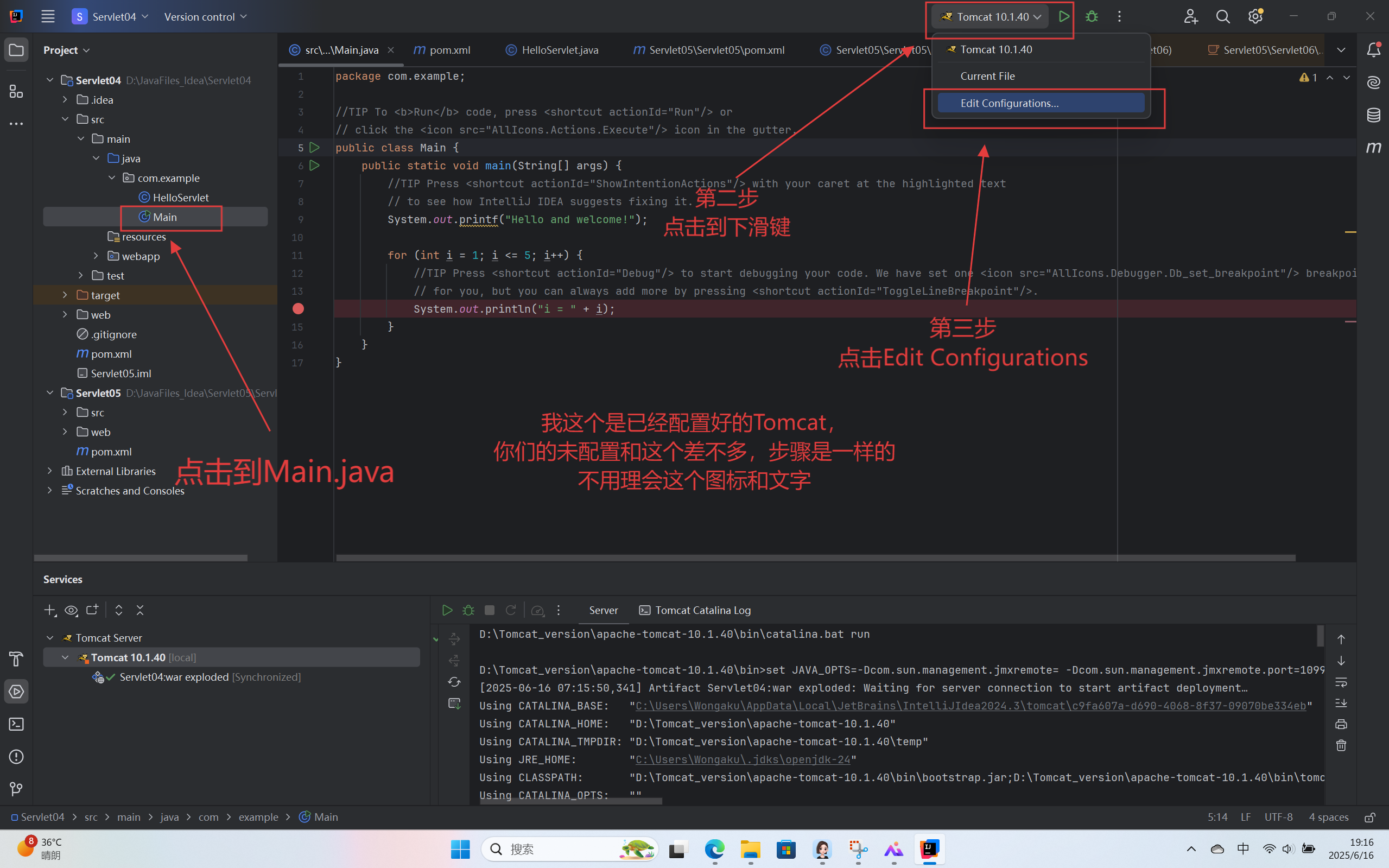Toggle soft-wrap in the console output
This screenshot has height=868, width=1389.
[1341, 682]
